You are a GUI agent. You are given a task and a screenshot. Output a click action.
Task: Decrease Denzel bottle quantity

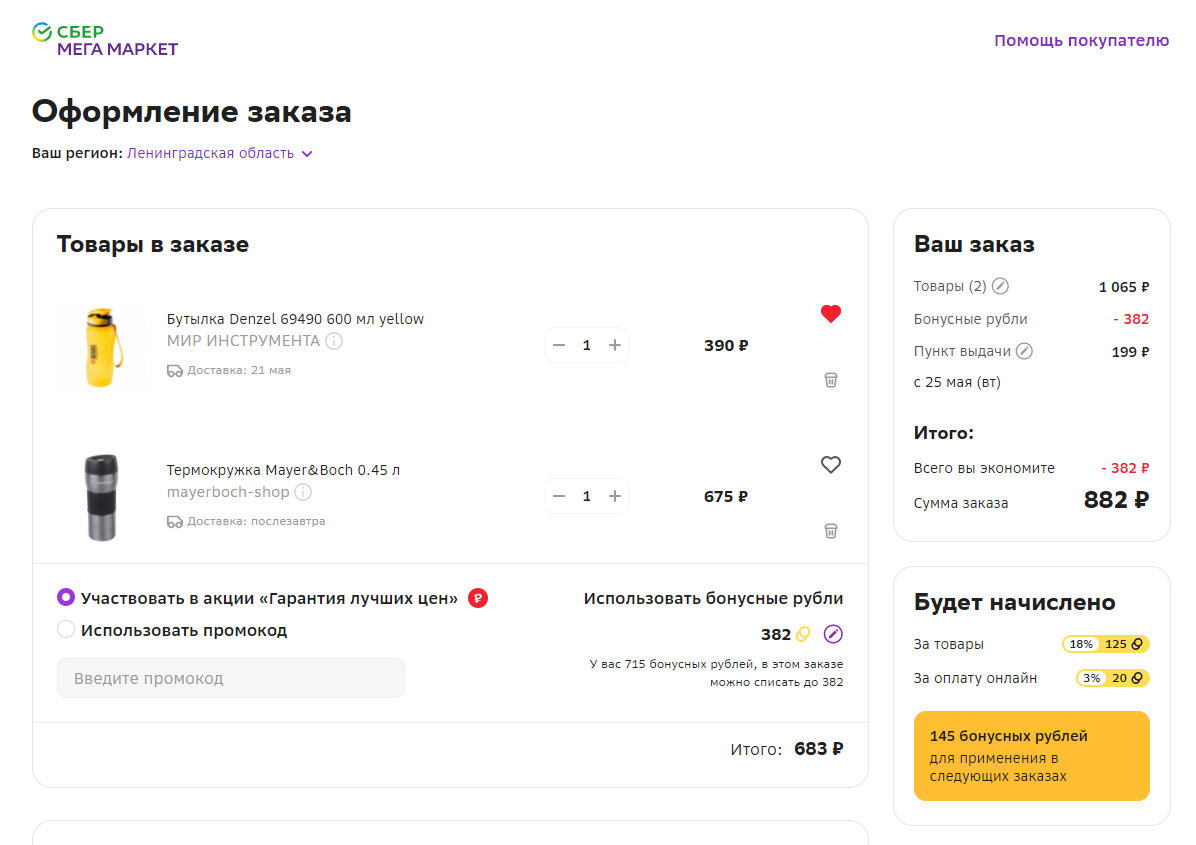point(559,345)
